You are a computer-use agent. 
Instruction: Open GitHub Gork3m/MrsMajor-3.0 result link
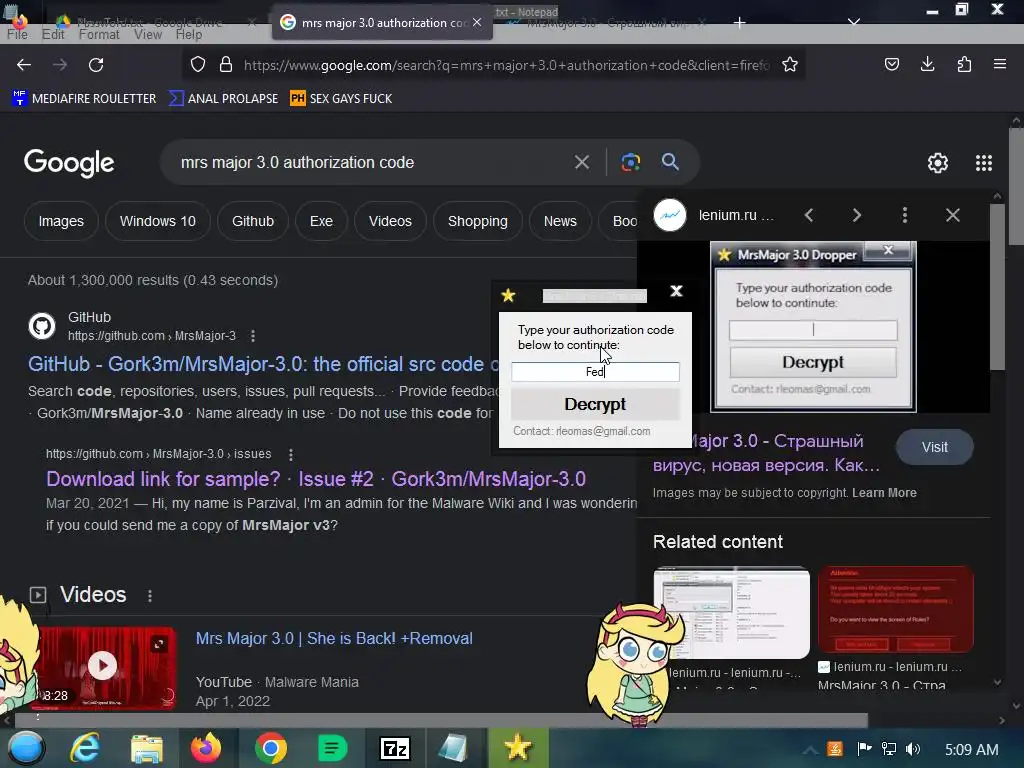264,364
